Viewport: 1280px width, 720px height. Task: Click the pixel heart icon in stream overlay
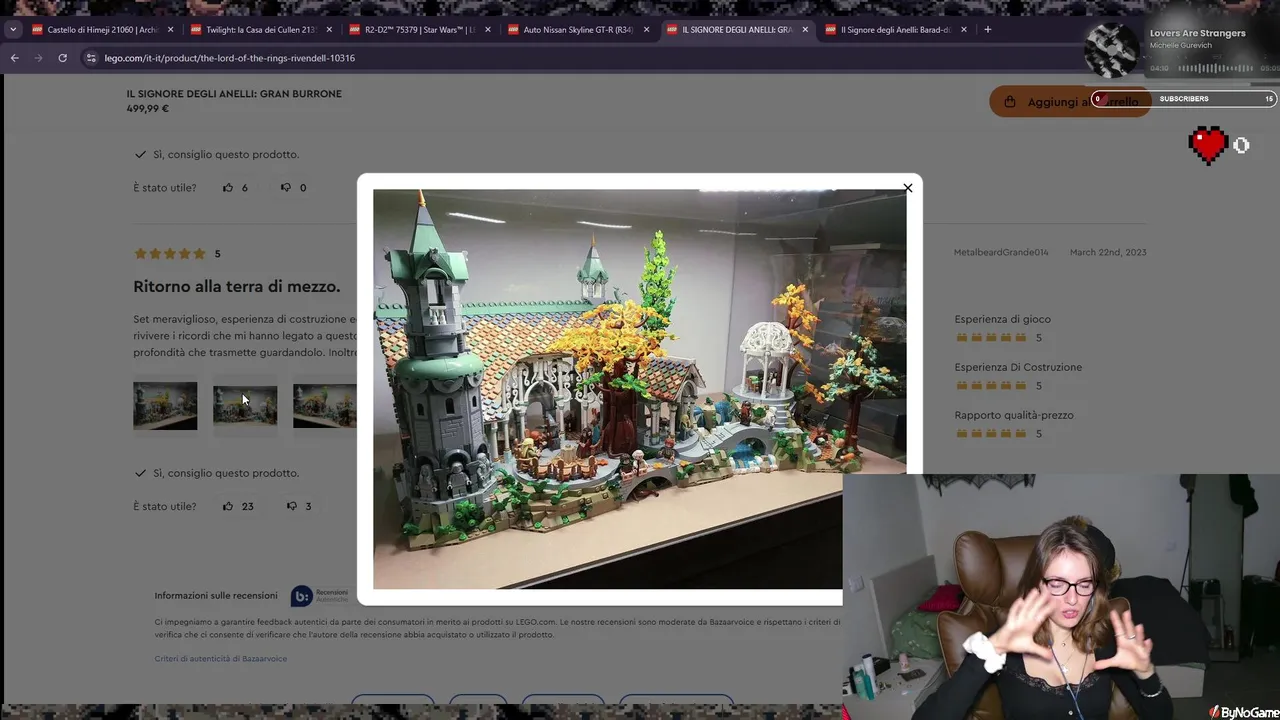tap(1208, 145)
